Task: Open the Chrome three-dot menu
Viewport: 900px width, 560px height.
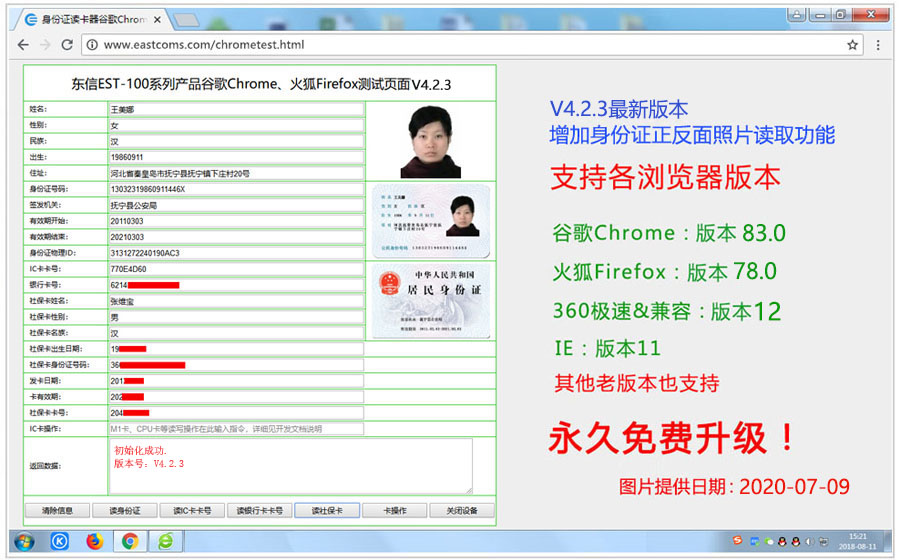Action: [878, 45]
